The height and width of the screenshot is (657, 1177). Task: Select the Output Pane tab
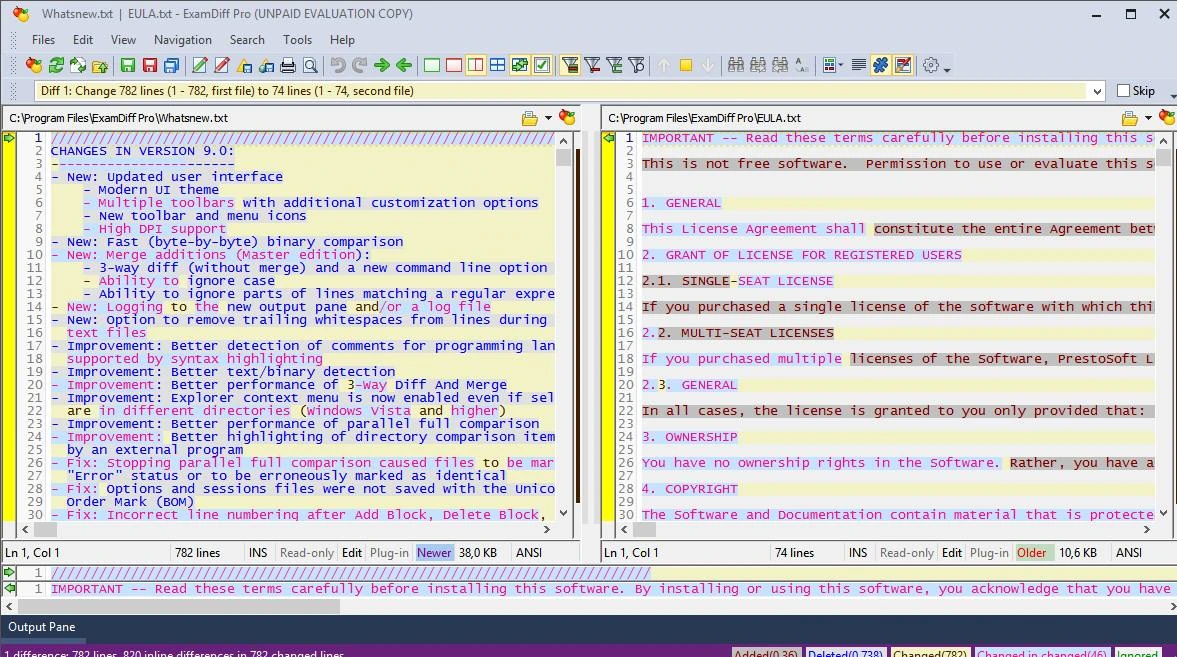(x=41, y=627)
